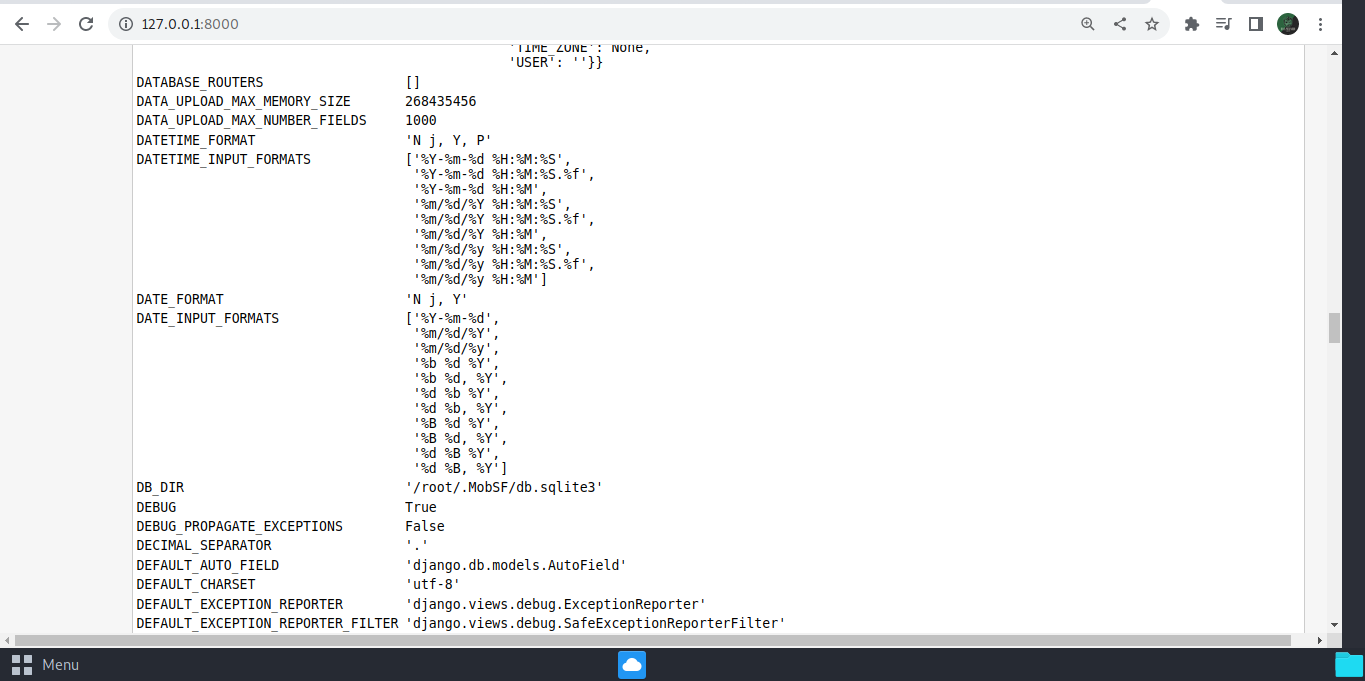
Task: Select the DB_DIR path text '/root/.MobSF/db.sqlite3'
Action: (x=504, y=487)
